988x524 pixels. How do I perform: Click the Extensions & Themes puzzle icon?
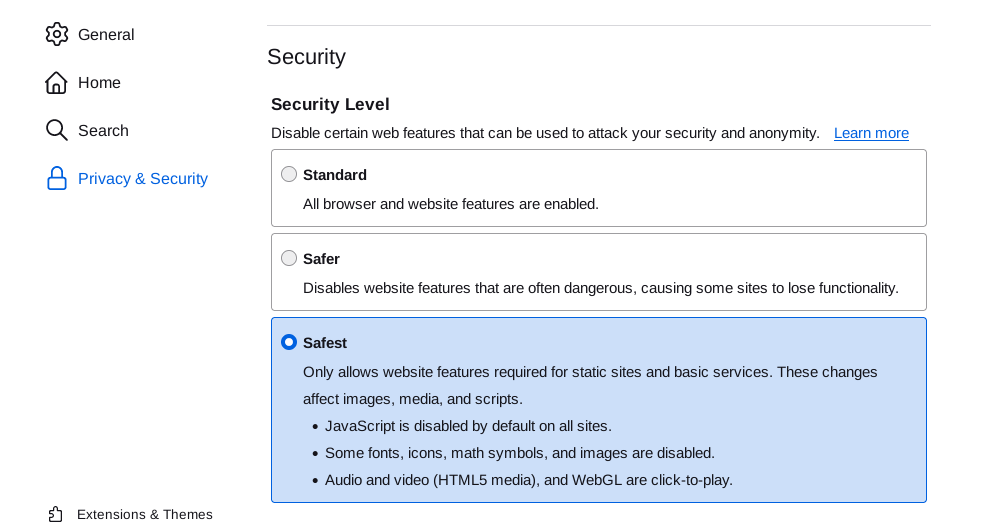pos(55,515)
